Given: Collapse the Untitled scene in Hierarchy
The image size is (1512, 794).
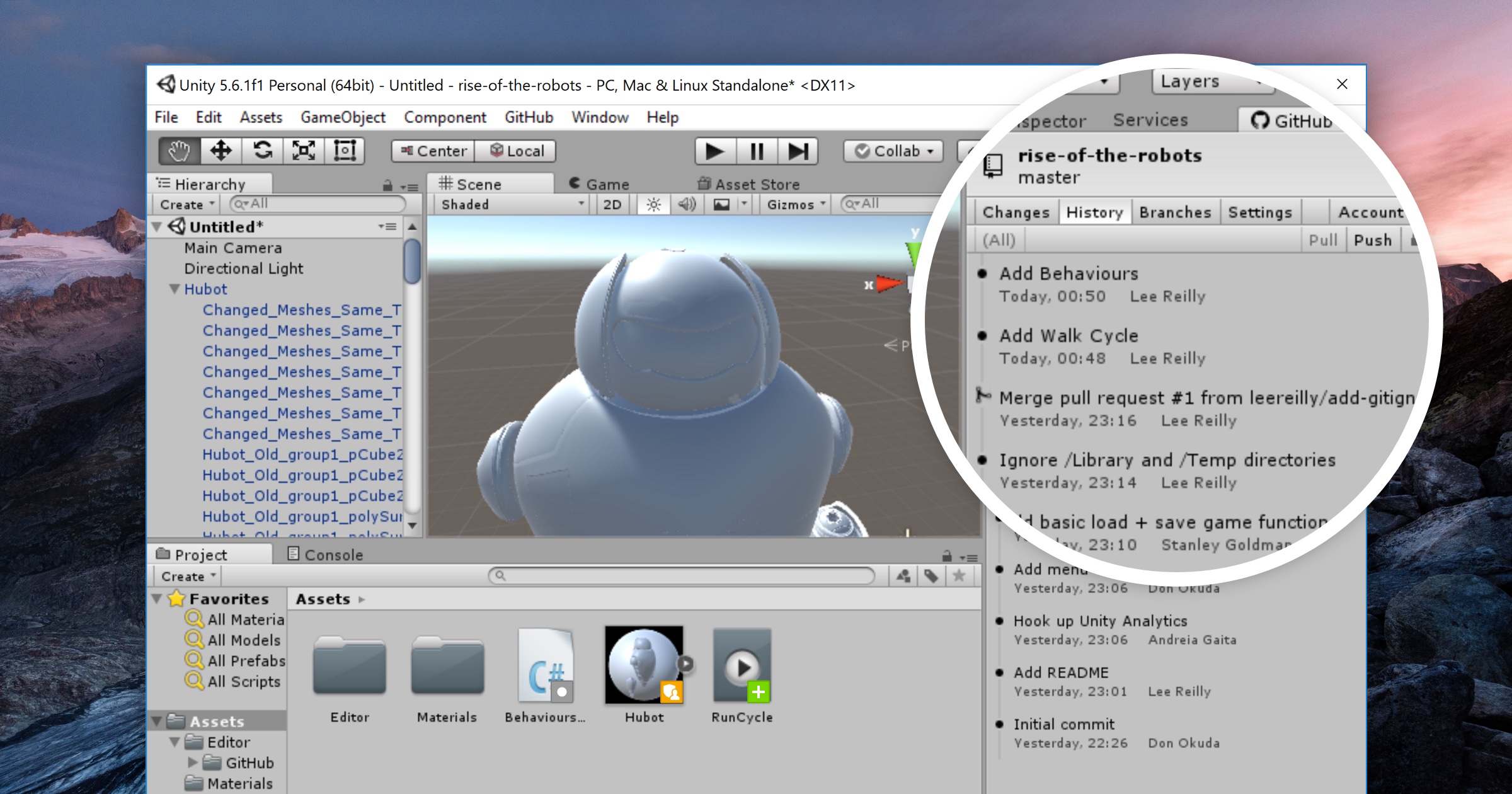Looking at the screenshot, I should coord(157,227).
